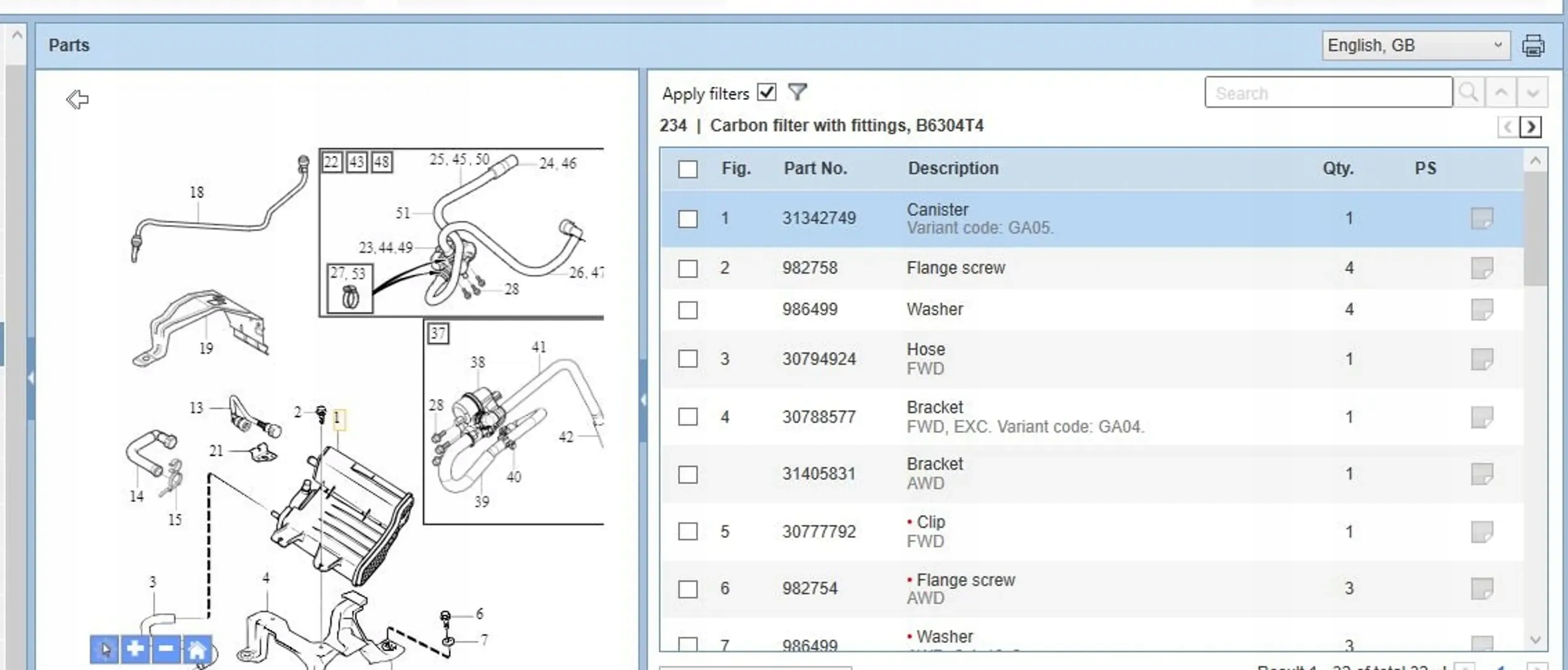1568x670 pixels.
Task: Click the far-left pane scroll up arrow
Action: [17, 35]
